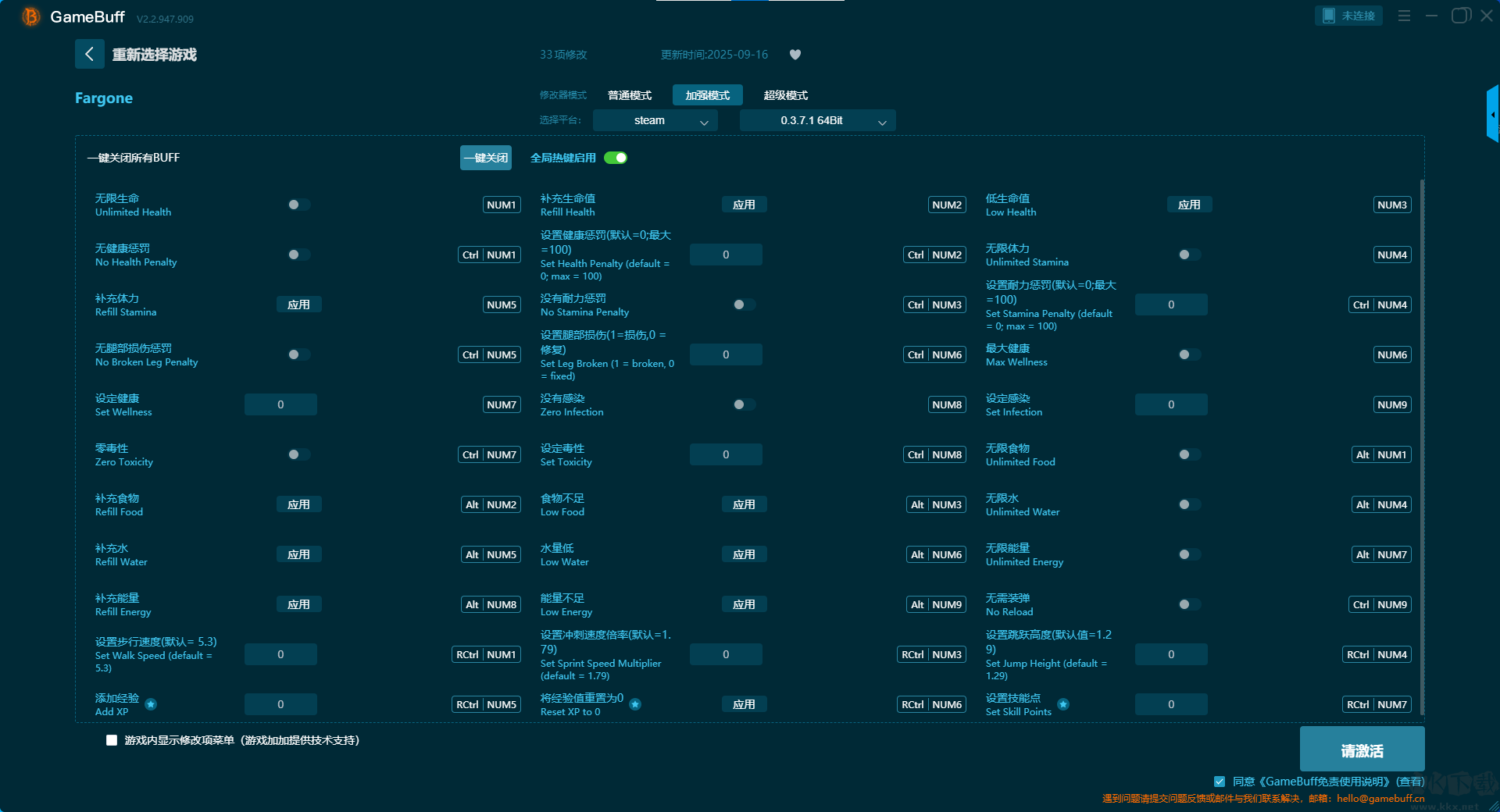Open the hamburger menu icon

click(x=1404, y=16)
